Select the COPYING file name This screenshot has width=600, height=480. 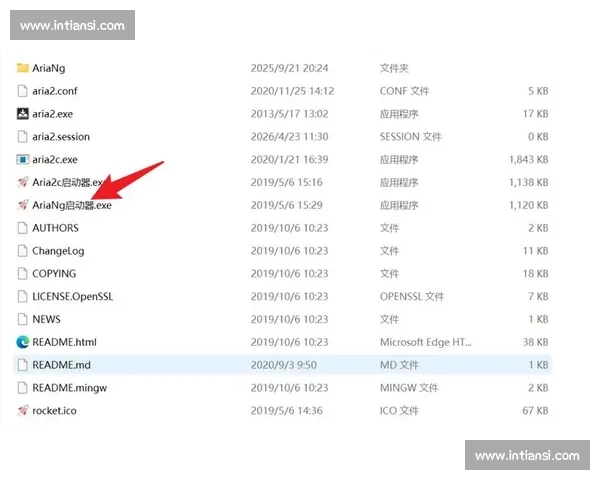pos(54,274)
